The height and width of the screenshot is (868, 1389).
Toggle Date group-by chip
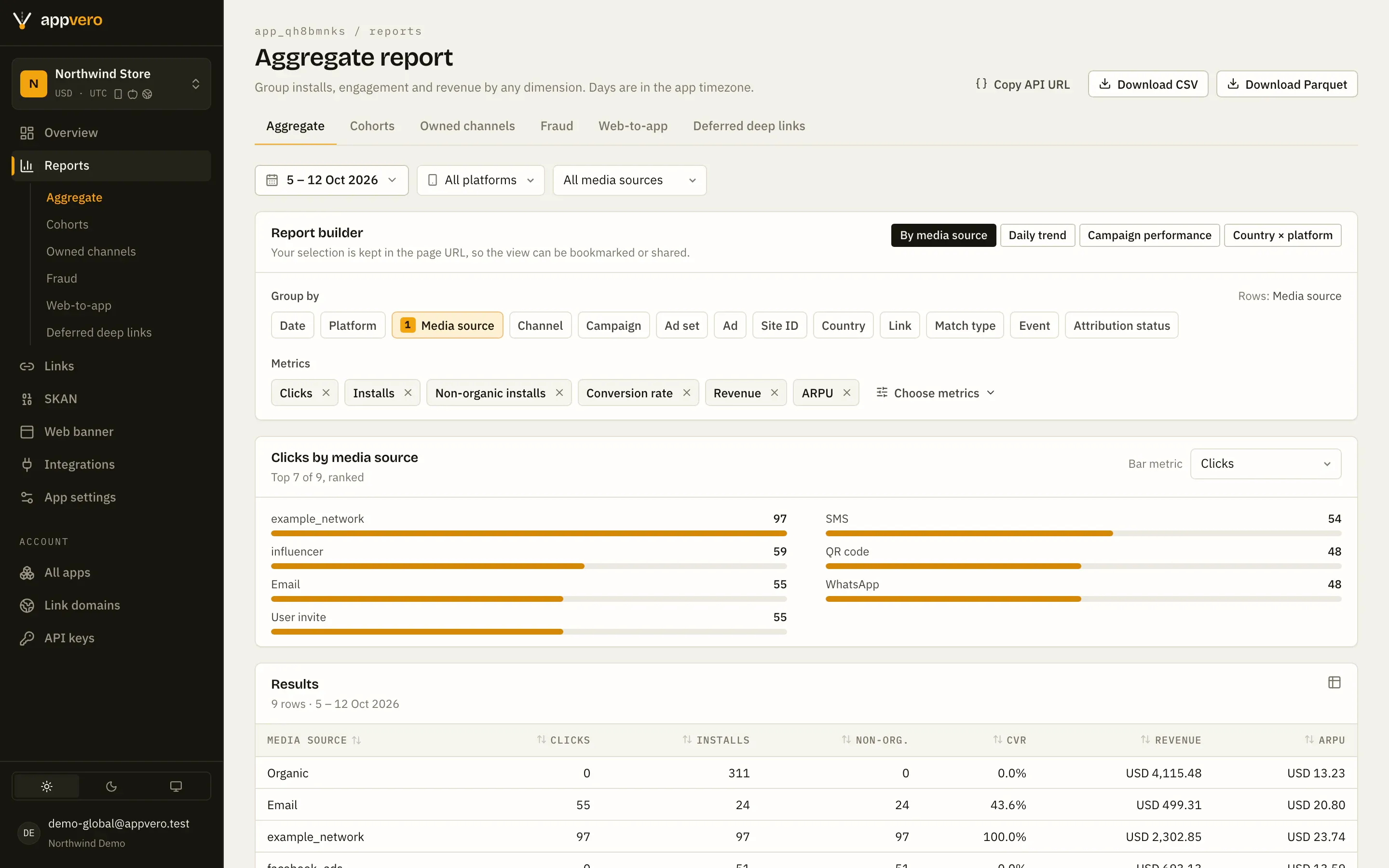pyautogui.click(x=292, y=325)
